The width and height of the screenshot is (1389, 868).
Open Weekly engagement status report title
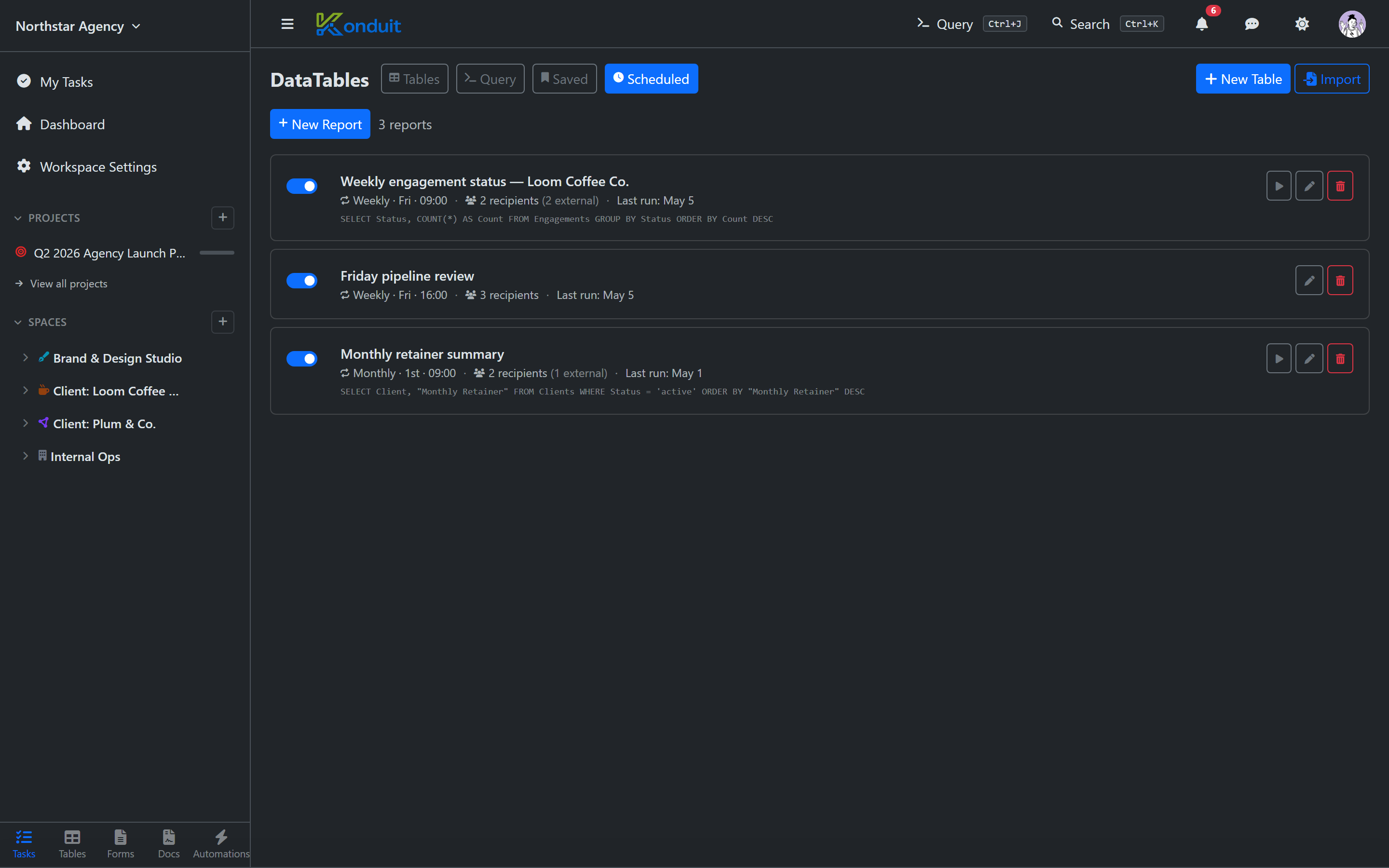pyautogui.click(x=484, y=181)
